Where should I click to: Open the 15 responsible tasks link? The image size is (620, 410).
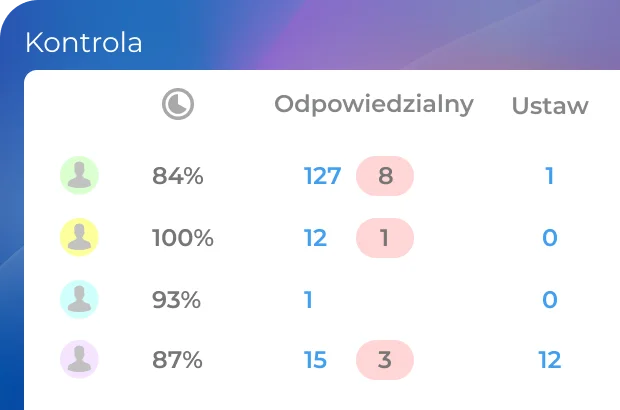pos(315,360)
